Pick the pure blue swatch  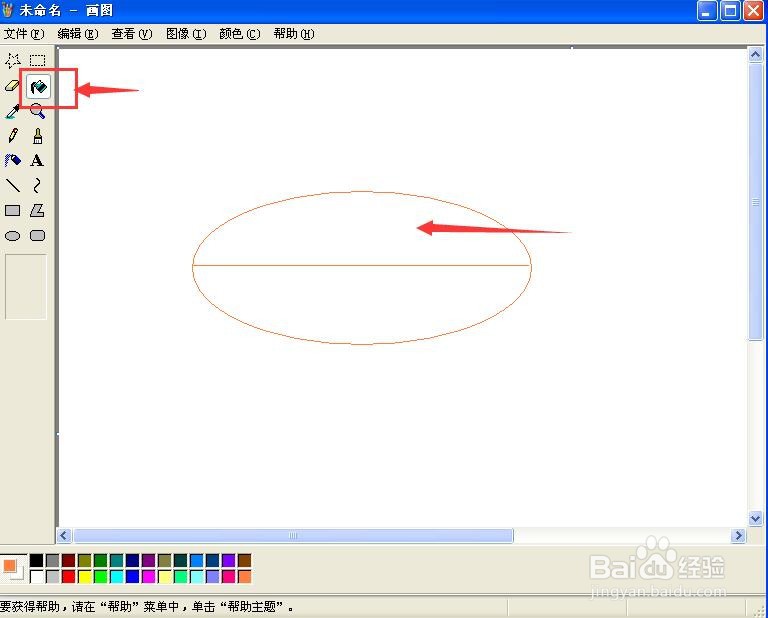pos(133,576)
